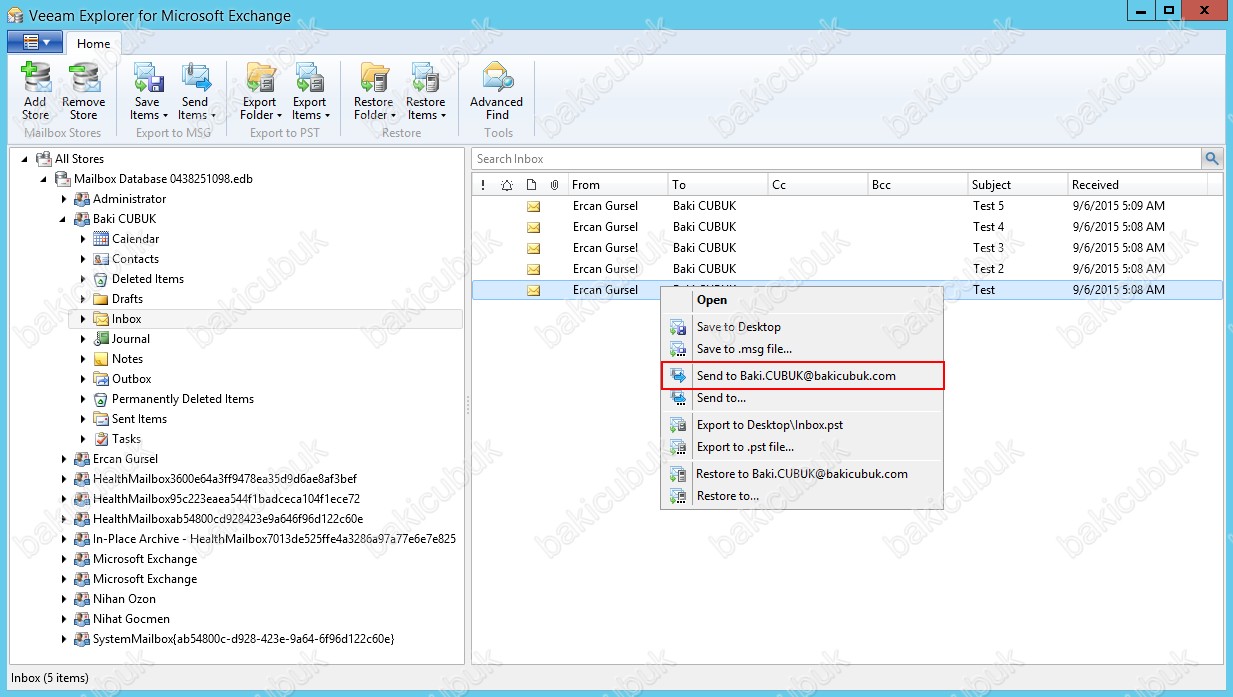The height and width of the screenshot is (697, 1233).
Task: Collapse the Mailbox Database node
Action: point(44,179)
